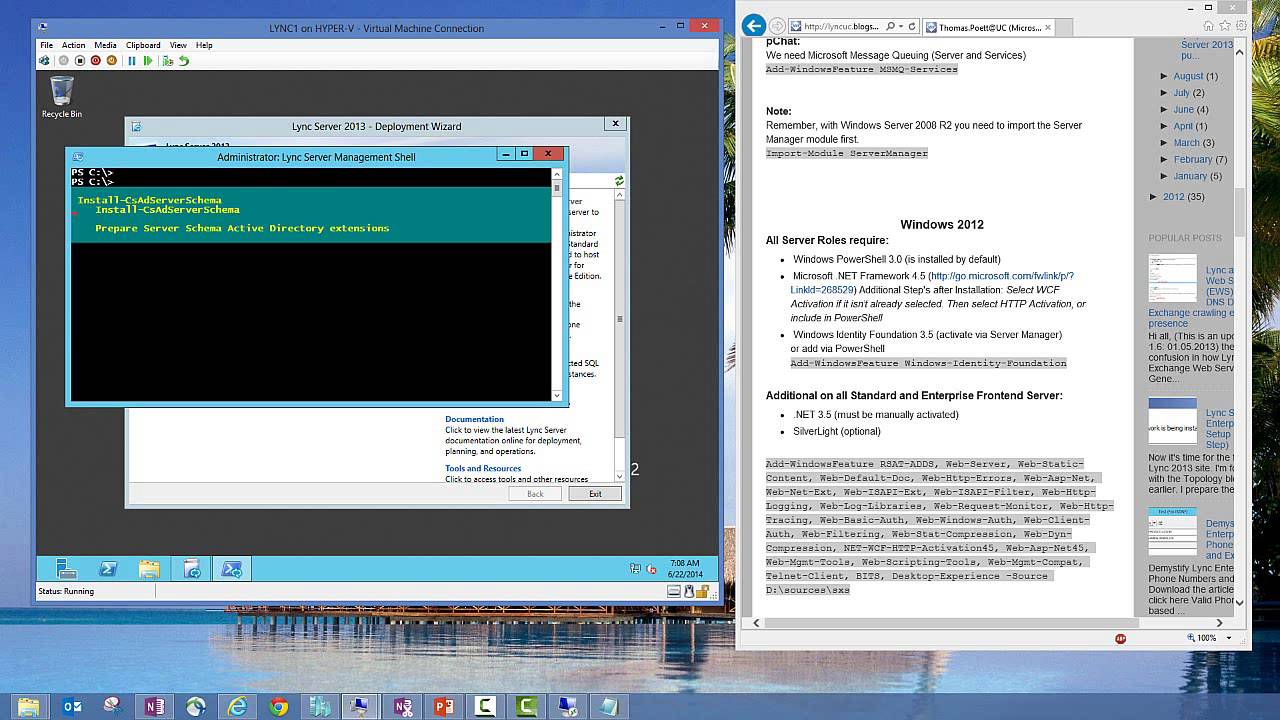Open the VM Action menu
The image size is (1280, 720).
tap(74, 45)
